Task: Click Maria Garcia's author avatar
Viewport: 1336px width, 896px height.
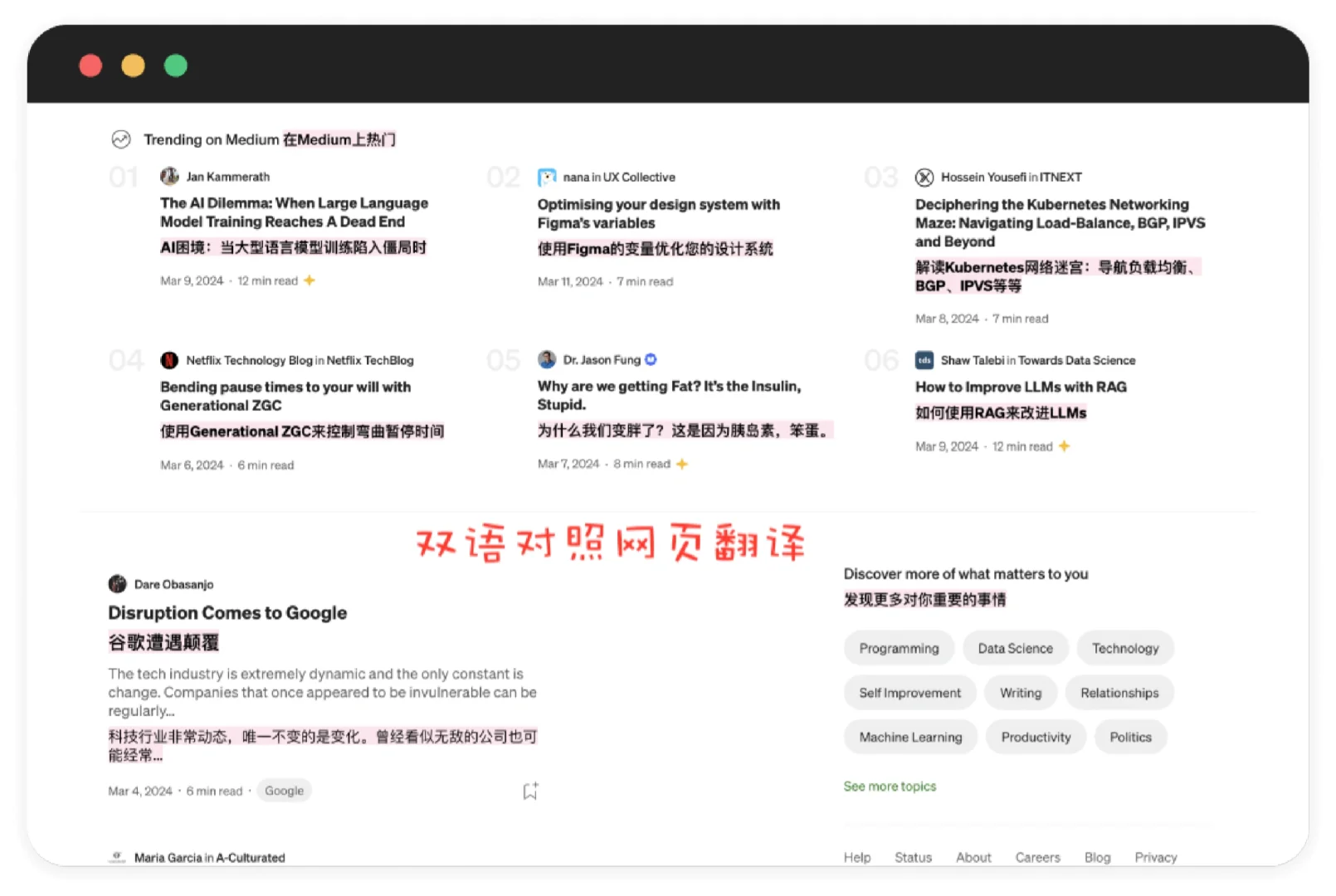Action: pyautogui.click(x=117, y=857)
